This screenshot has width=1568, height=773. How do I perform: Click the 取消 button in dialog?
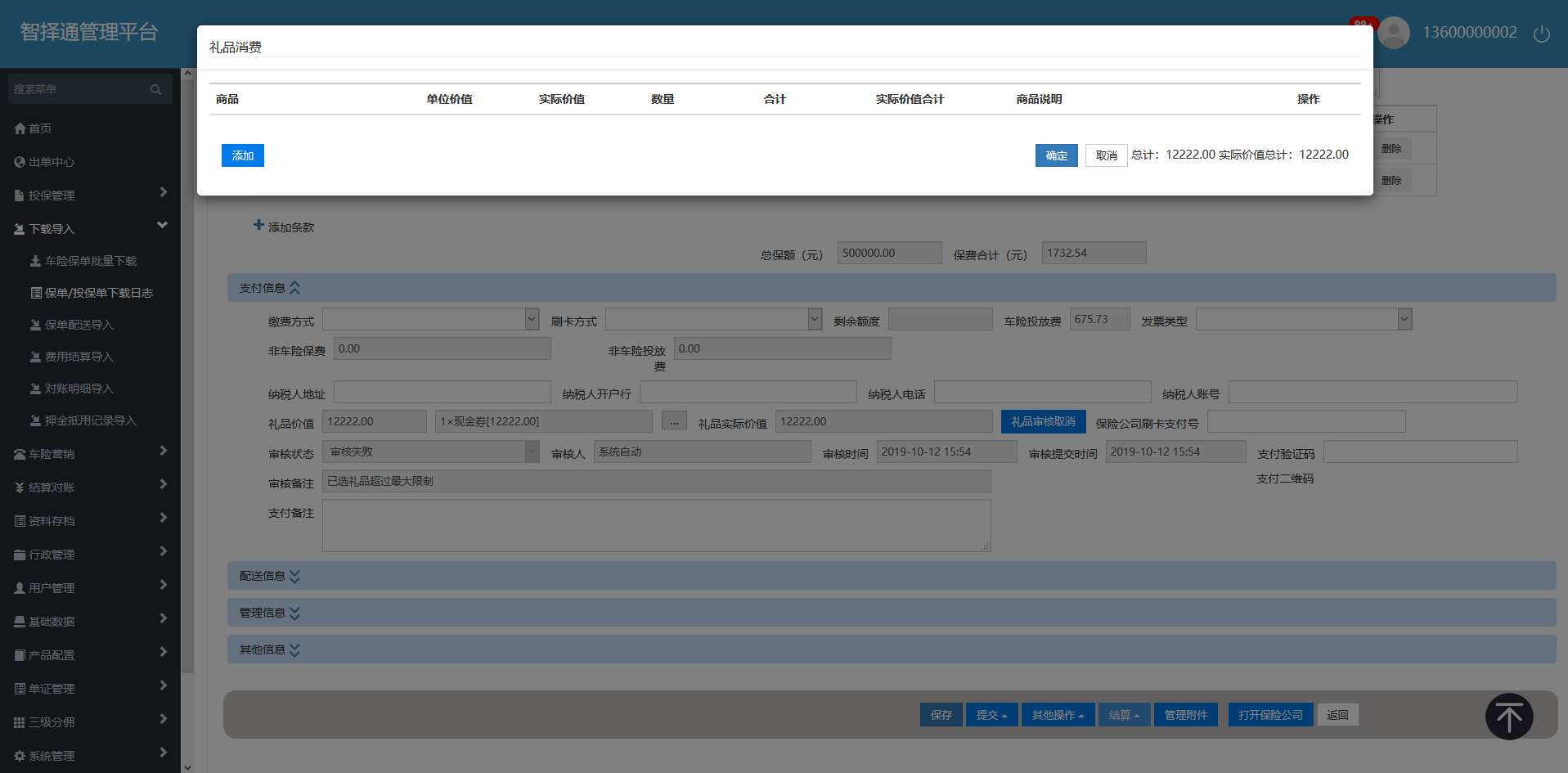click(x=1106, y=155)
